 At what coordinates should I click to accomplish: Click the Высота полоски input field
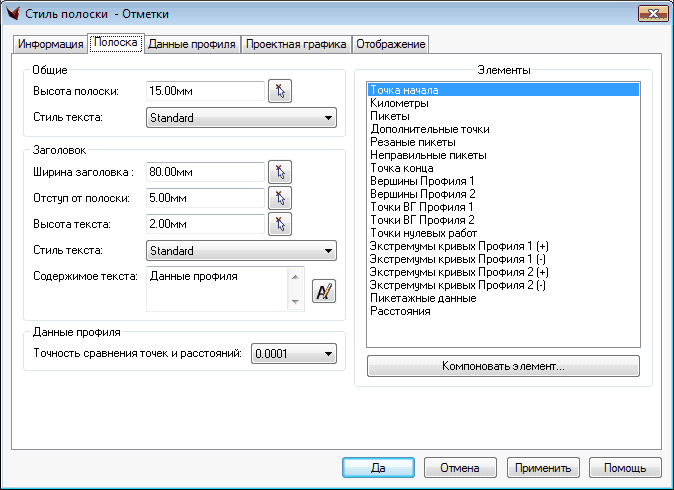tap(205, 92)
